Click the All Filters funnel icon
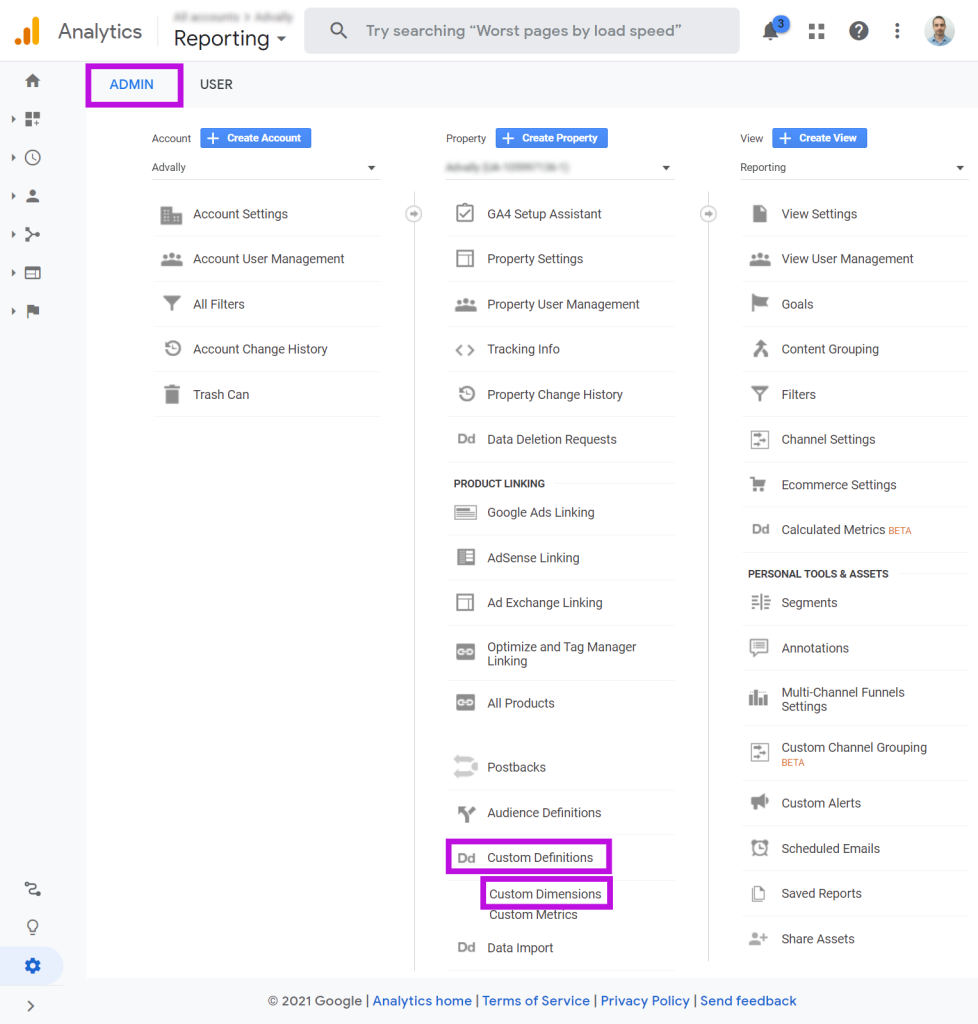 click(x=172, y=304)
